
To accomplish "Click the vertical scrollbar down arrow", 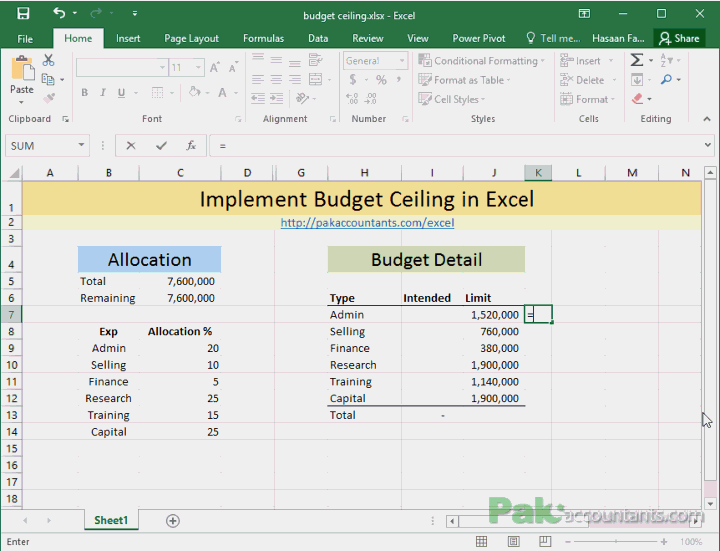I will pyautogui.click(x=710, y=504).
